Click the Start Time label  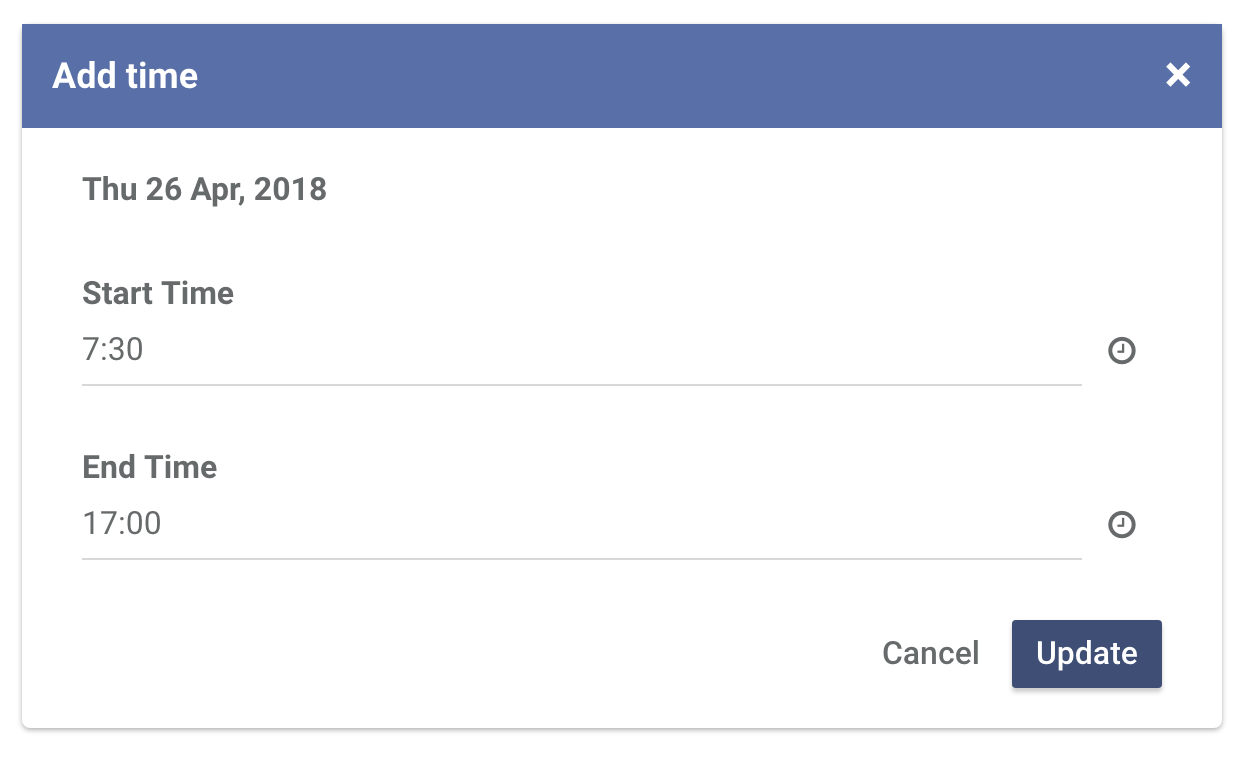tap(158, 293)
